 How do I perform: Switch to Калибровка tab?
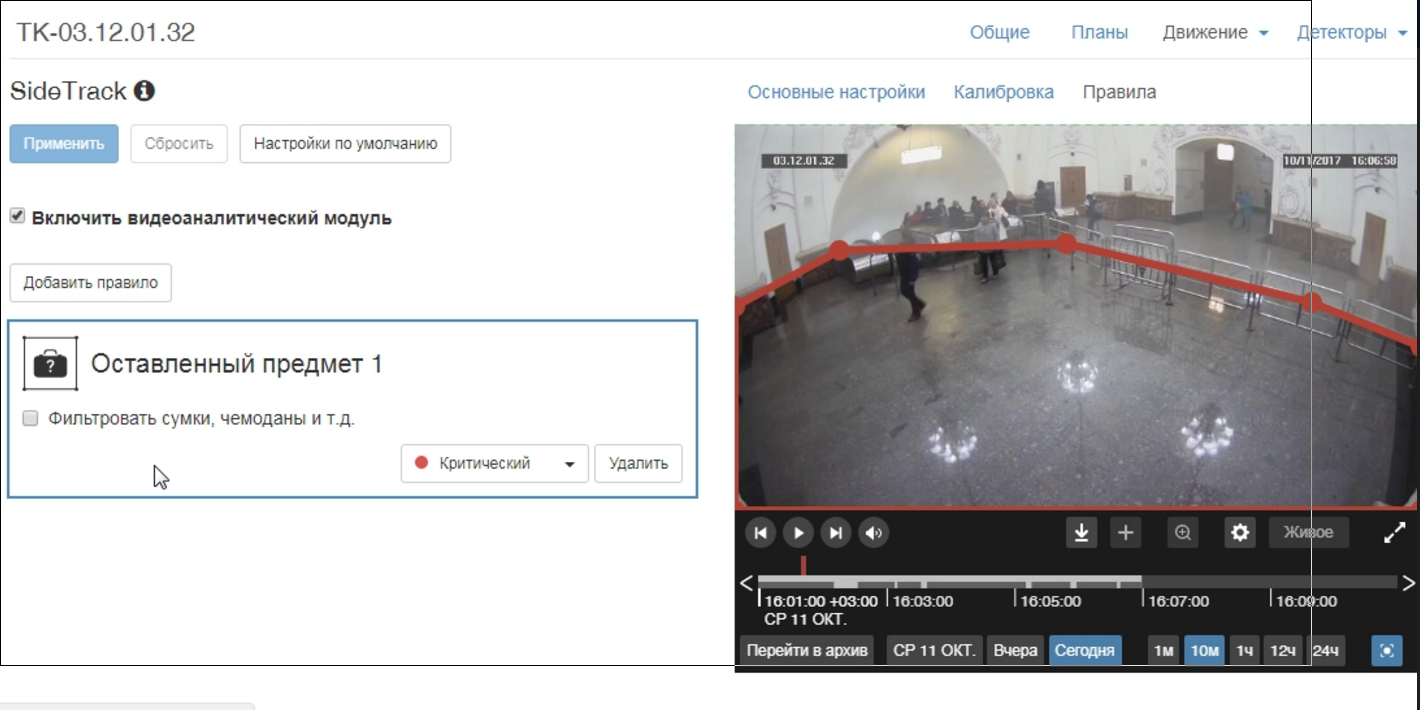coord(1003,92)
